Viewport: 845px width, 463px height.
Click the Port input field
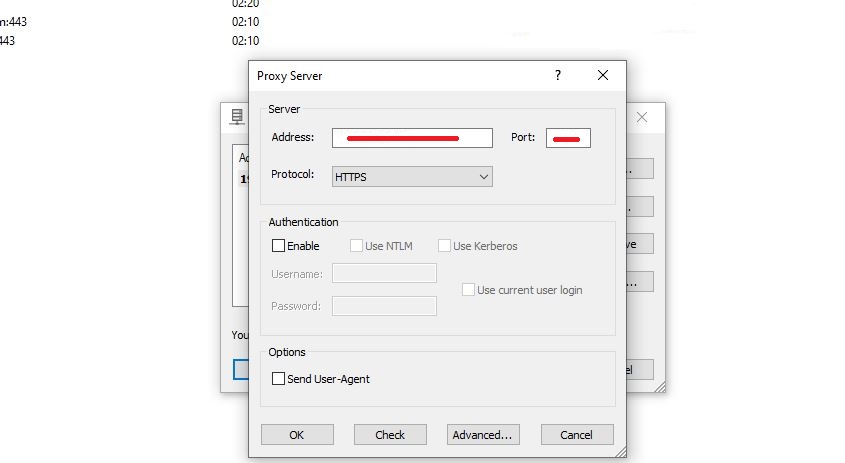tap(568, 138)
